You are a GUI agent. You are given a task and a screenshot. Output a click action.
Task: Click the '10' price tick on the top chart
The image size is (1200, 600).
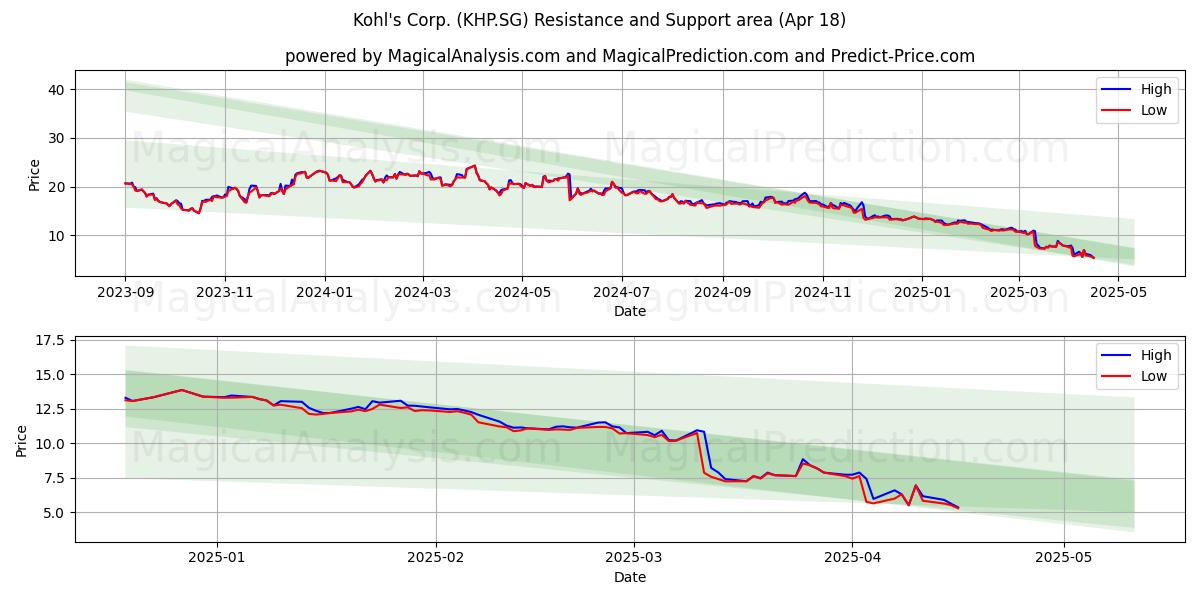57,236
